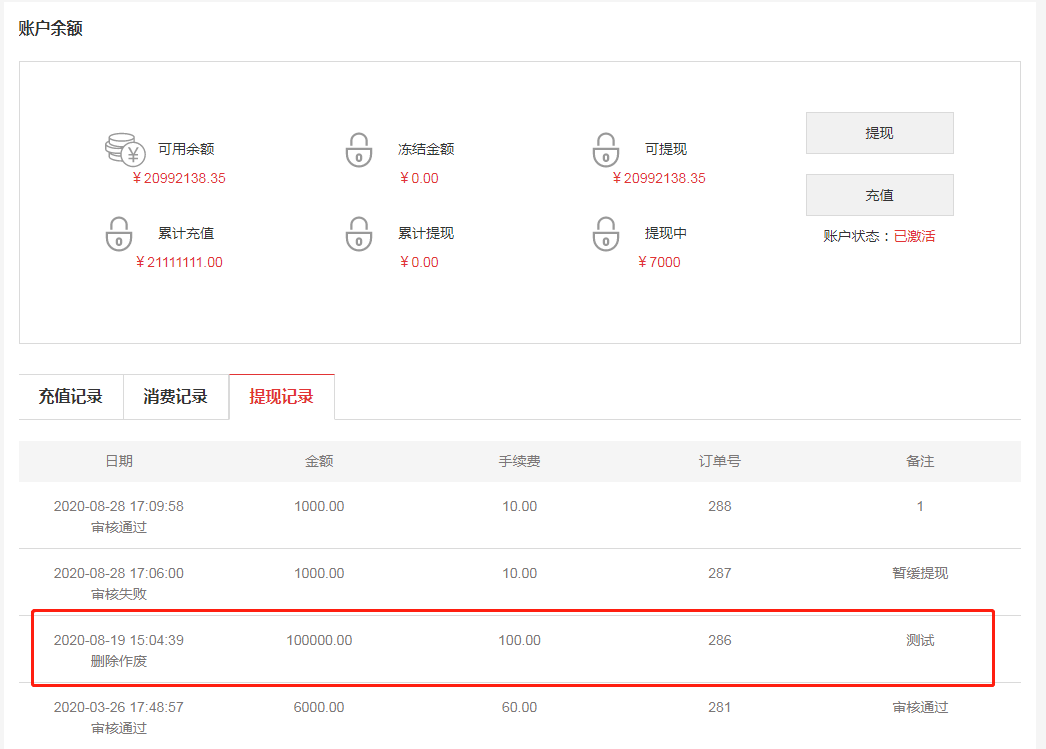Click order number 287 in the table
Viewport: 1046px width, 749px height.
(x=719, y=574)
